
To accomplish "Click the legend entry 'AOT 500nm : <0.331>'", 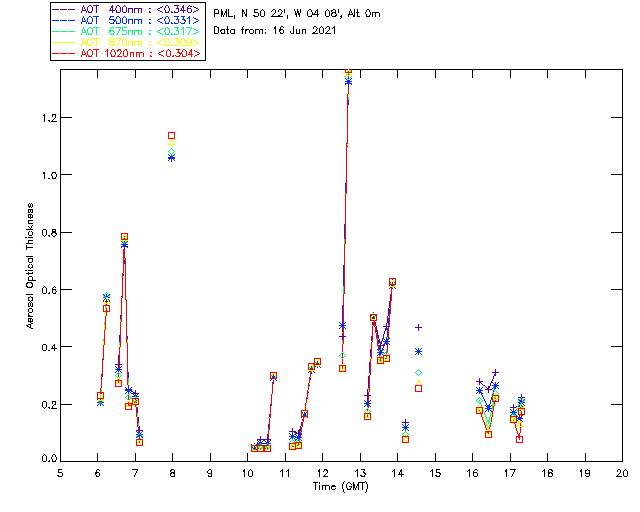I will tap(127, 20).
